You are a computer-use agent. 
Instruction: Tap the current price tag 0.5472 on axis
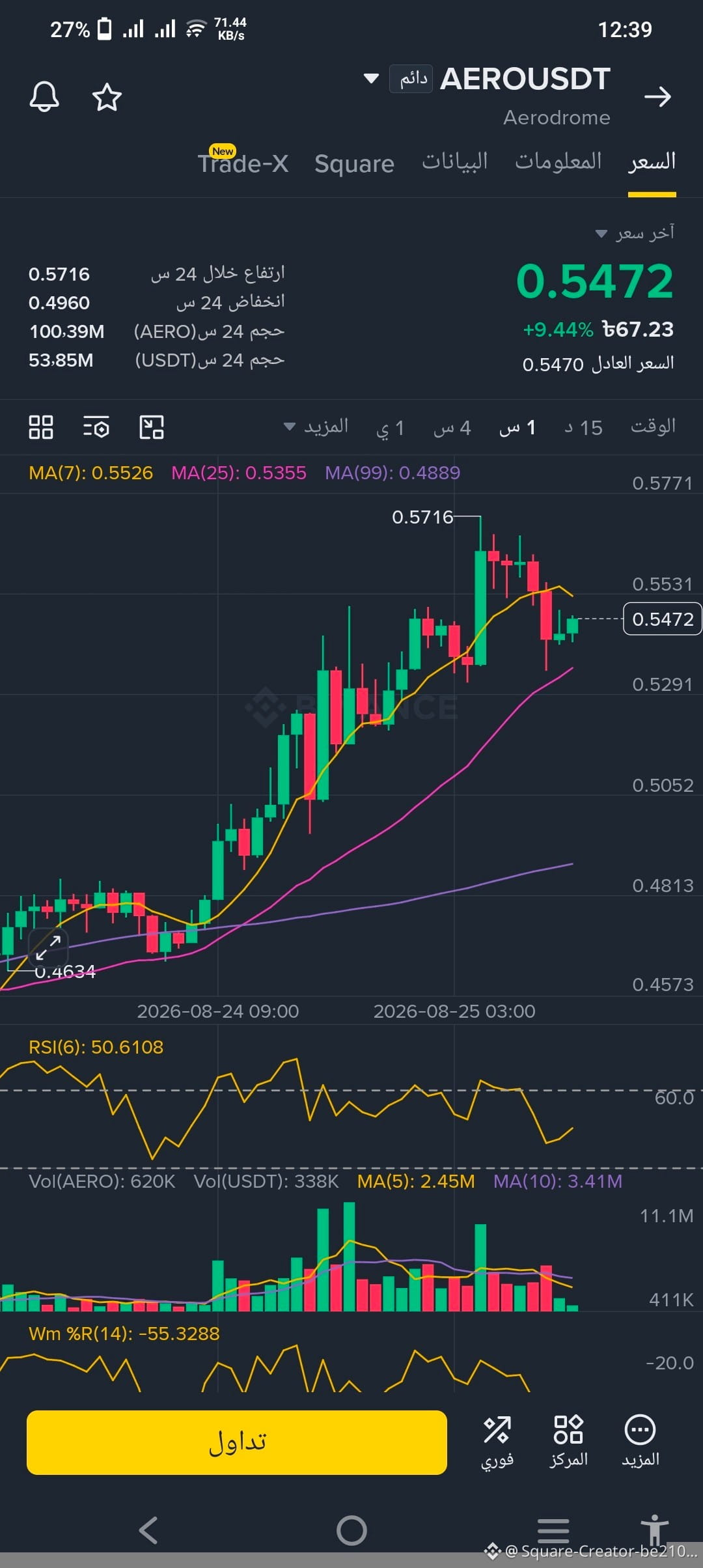coord(663,619)
